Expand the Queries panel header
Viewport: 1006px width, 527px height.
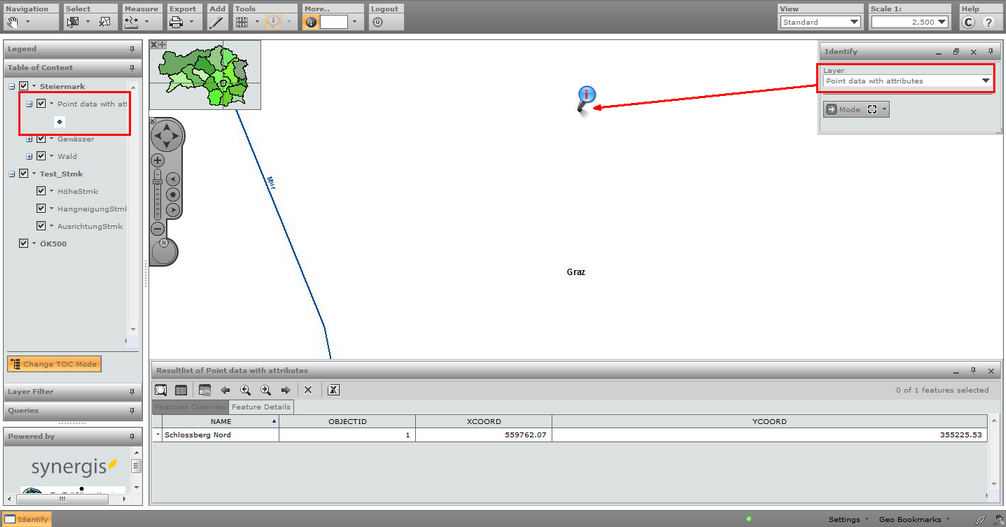(72, 410)
